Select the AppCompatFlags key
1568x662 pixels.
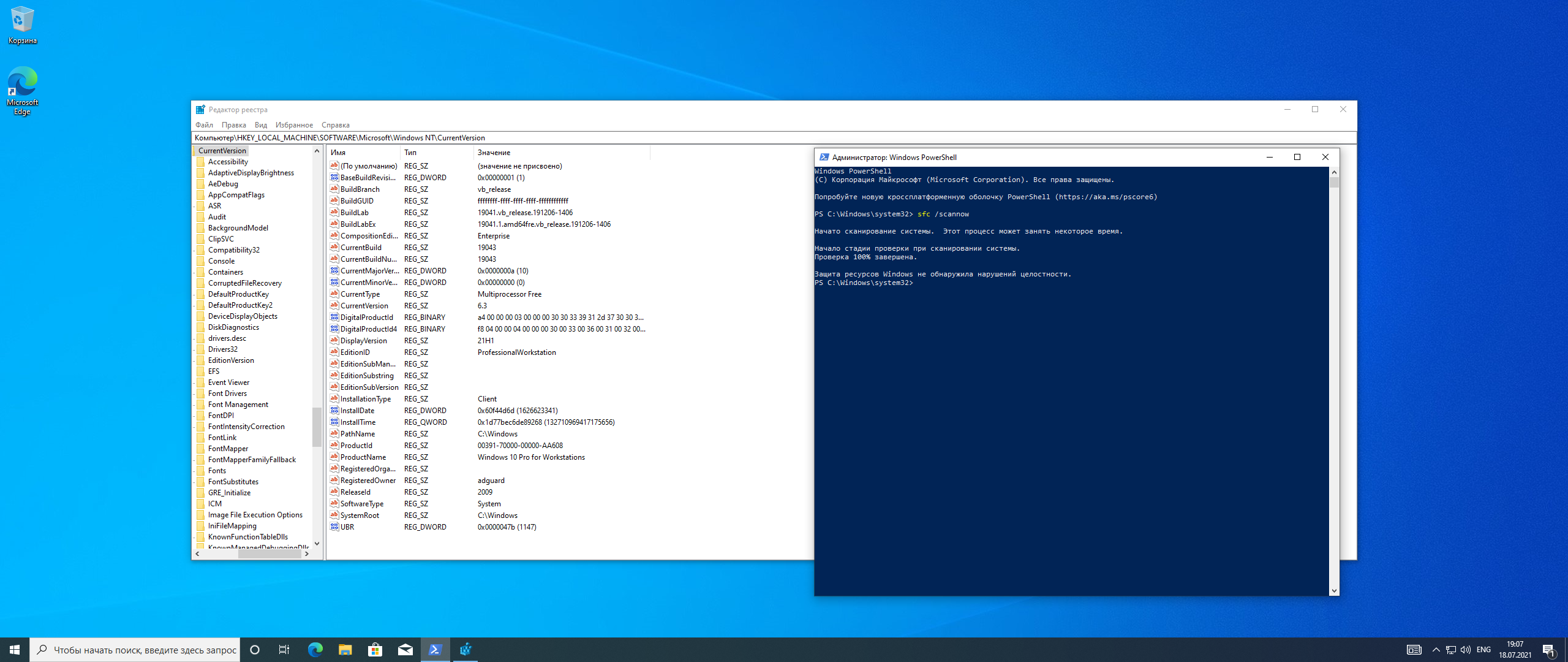[x=236, y=195]
